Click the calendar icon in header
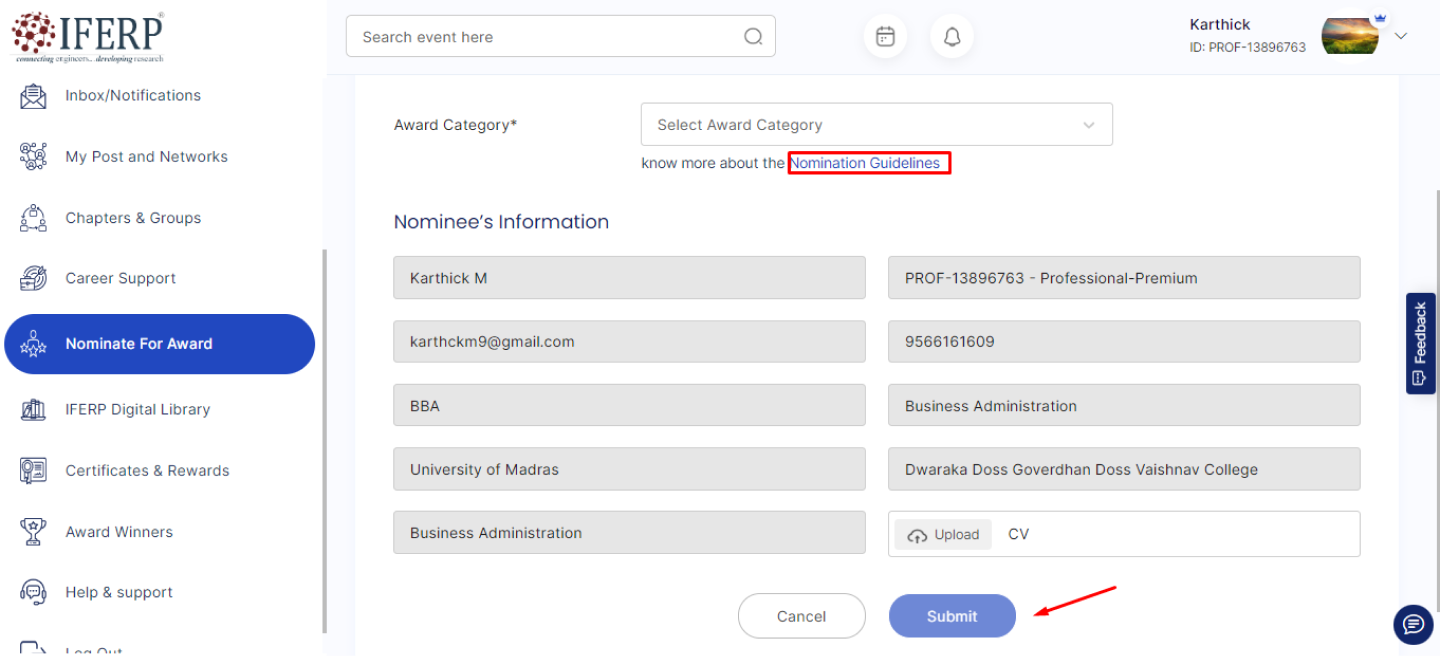Image resolution: width=1440 pixels, height=656 pixels. (885, 37)
